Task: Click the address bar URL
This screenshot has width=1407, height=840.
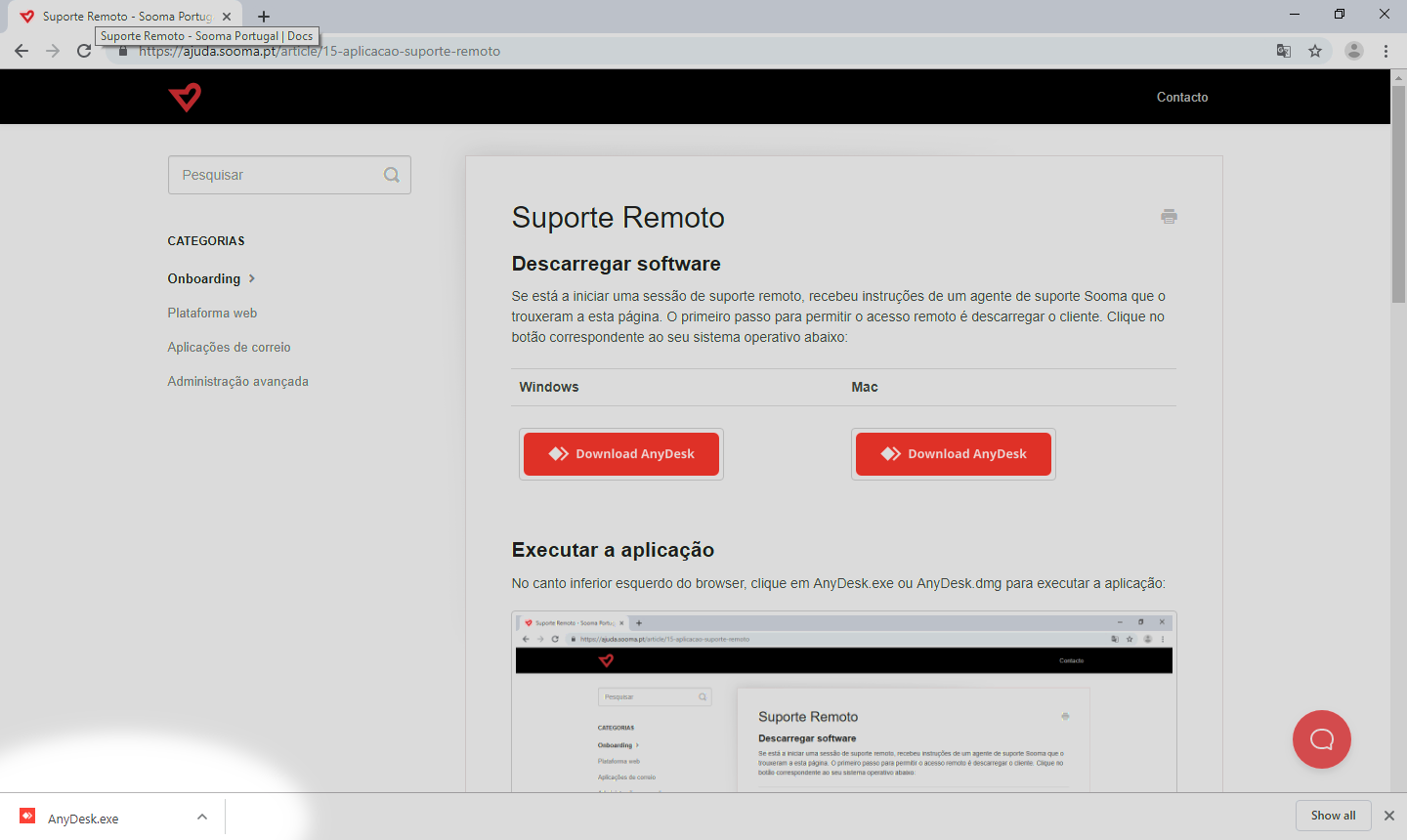Action: pyautogui.click(x=320, y=51)
